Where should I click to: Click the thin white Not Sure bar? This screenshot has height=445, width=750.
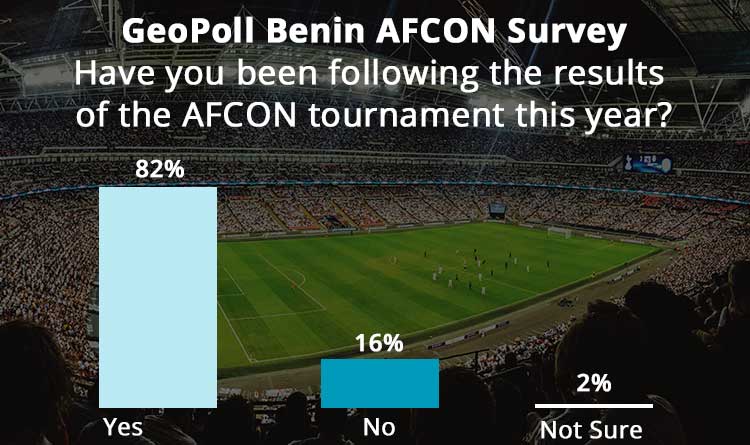pyautogui.click(x=594, y=406)
